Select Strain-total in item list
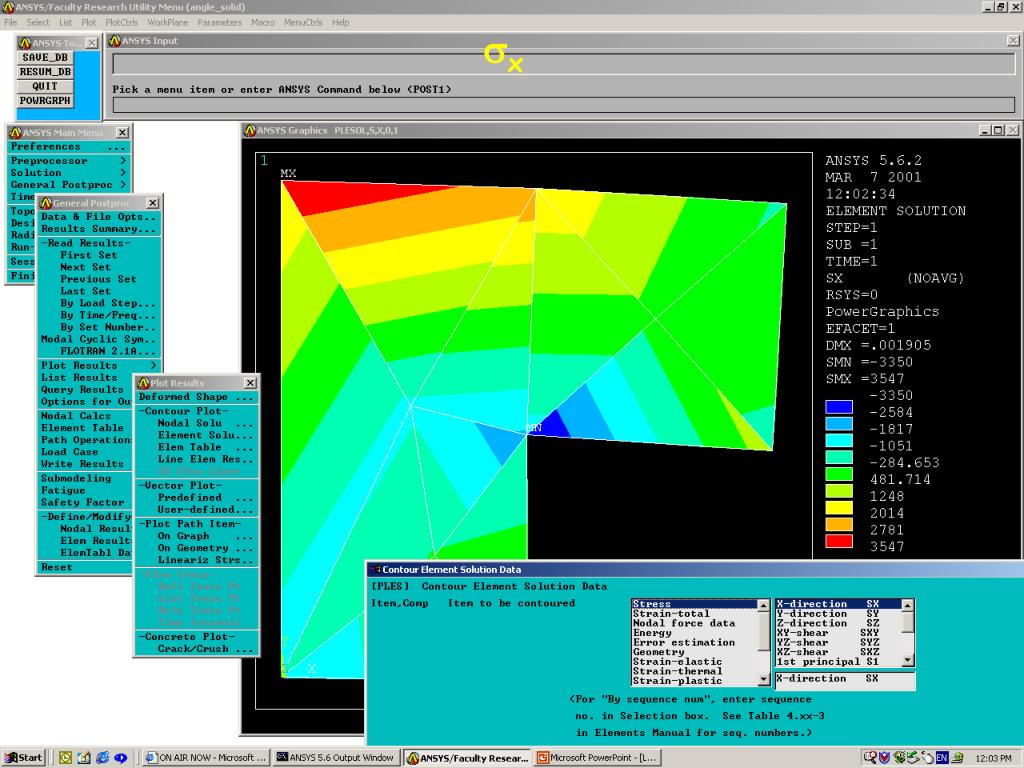This screenshot has height=768, width=1024. pos(694,614)
